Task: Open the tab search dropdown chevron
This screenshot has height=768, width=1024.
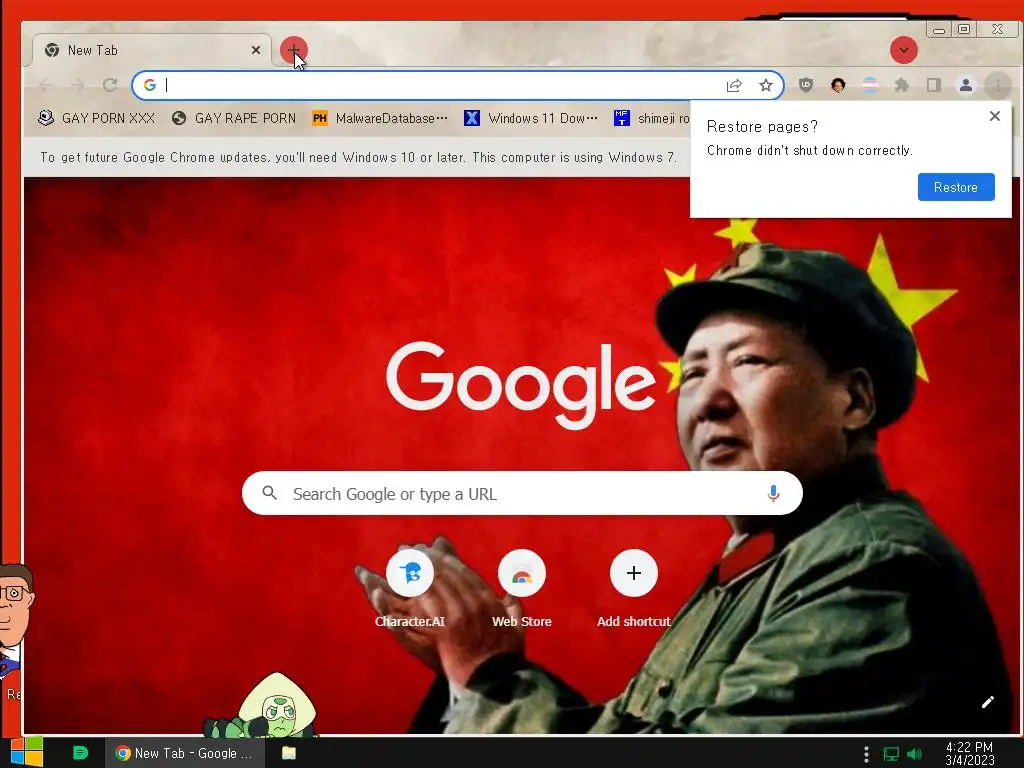Action: tap(904, 50)
